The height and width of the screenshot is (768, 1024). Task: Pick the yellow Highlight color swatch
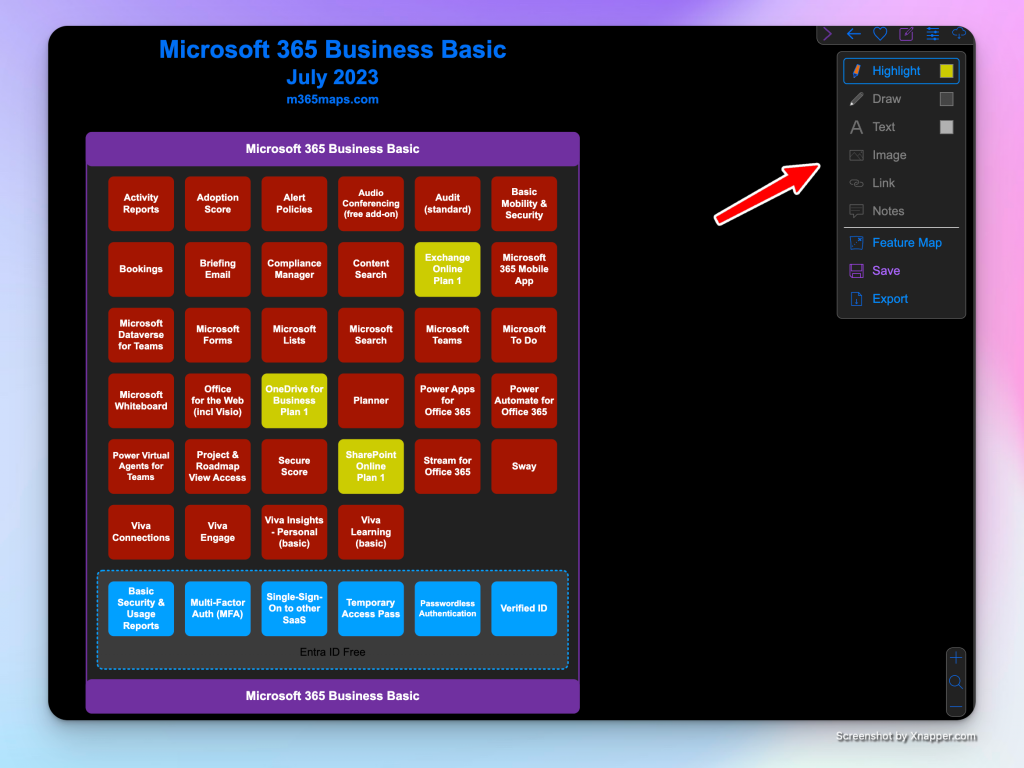coord(946,71)
